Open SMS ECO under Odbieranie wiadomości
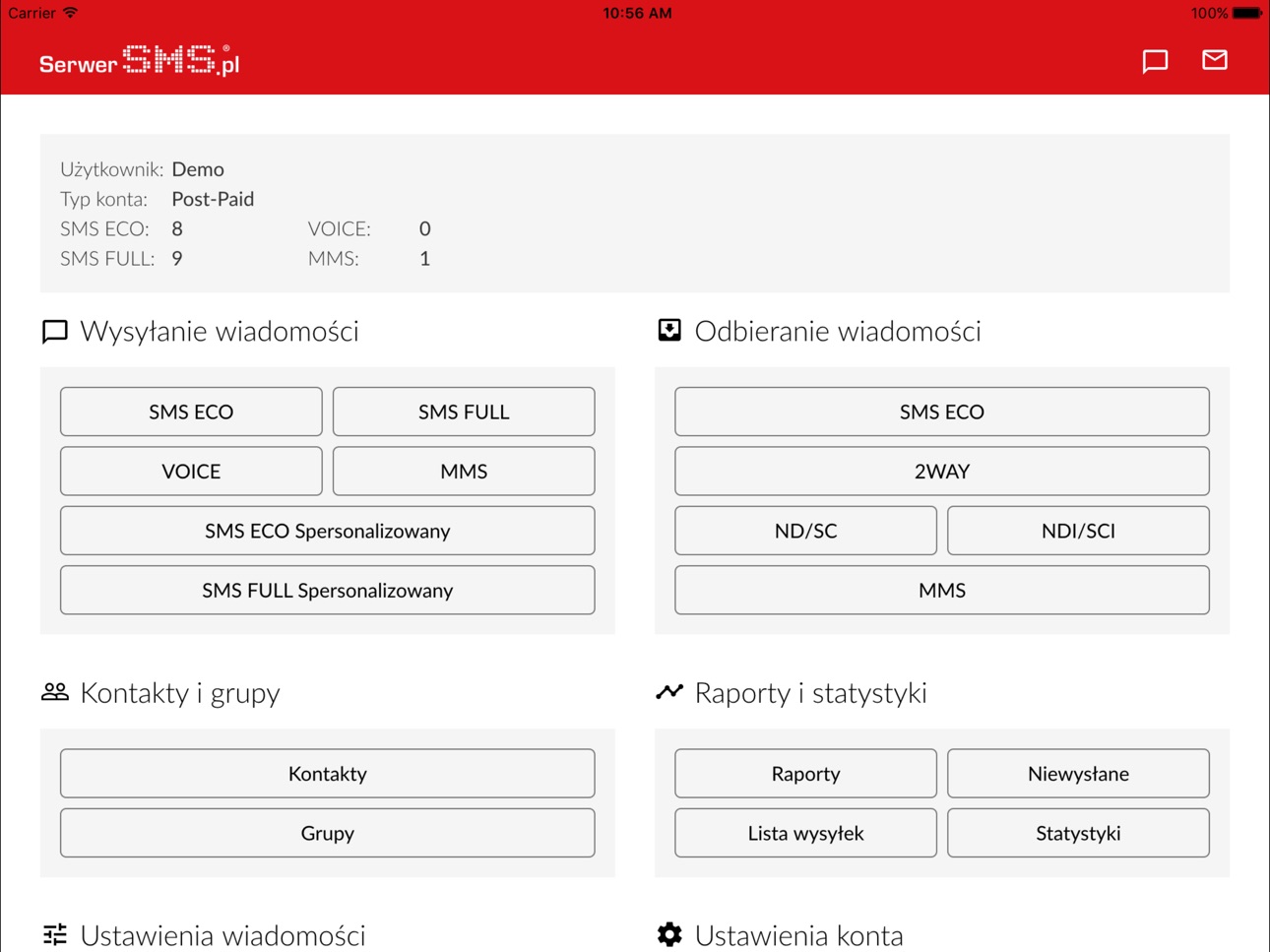This screenshot has height=952, width=1270. [x=942, y=412]
